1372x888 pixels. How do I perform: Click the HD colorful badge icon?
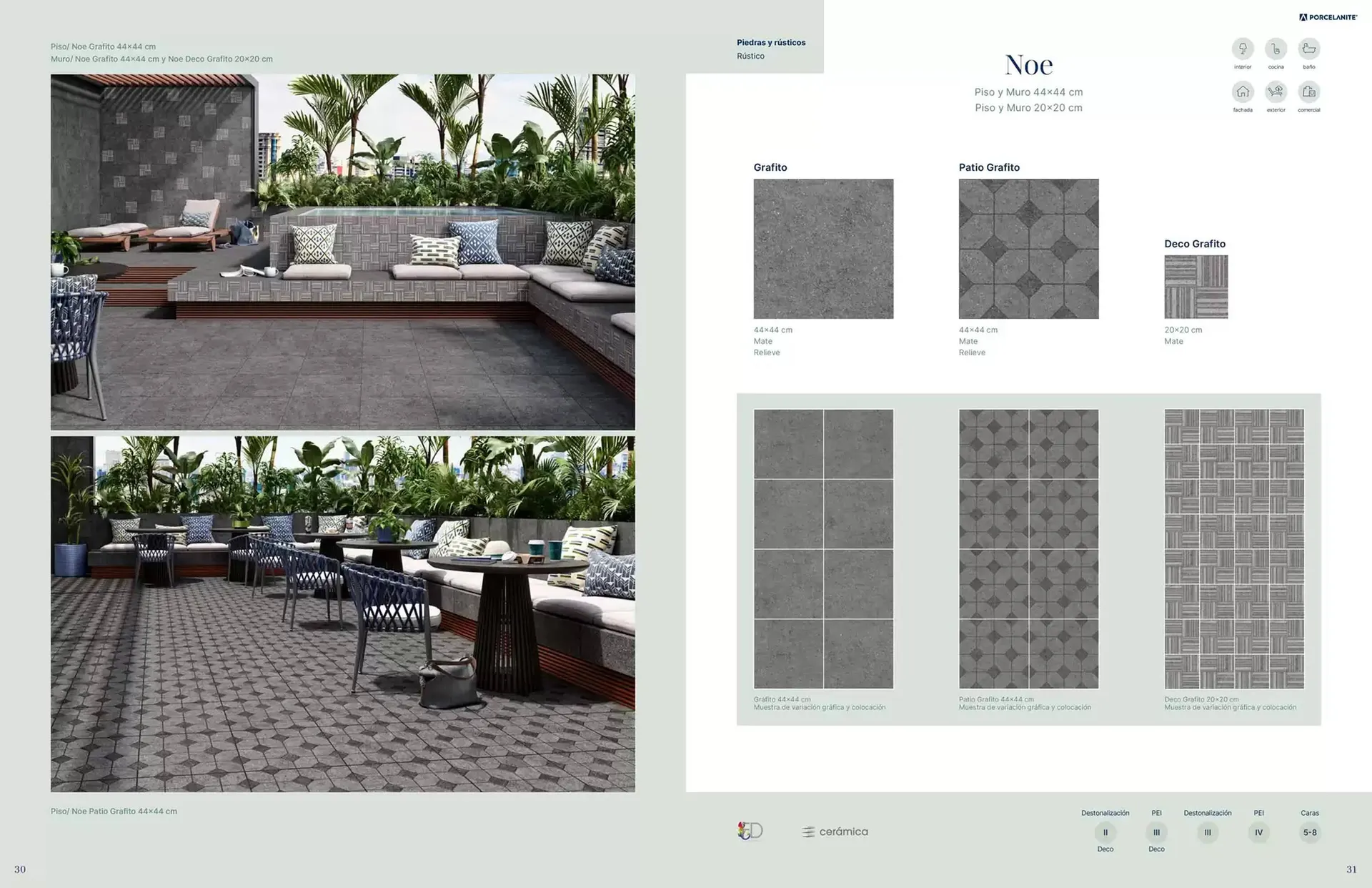tap(750, 831)
